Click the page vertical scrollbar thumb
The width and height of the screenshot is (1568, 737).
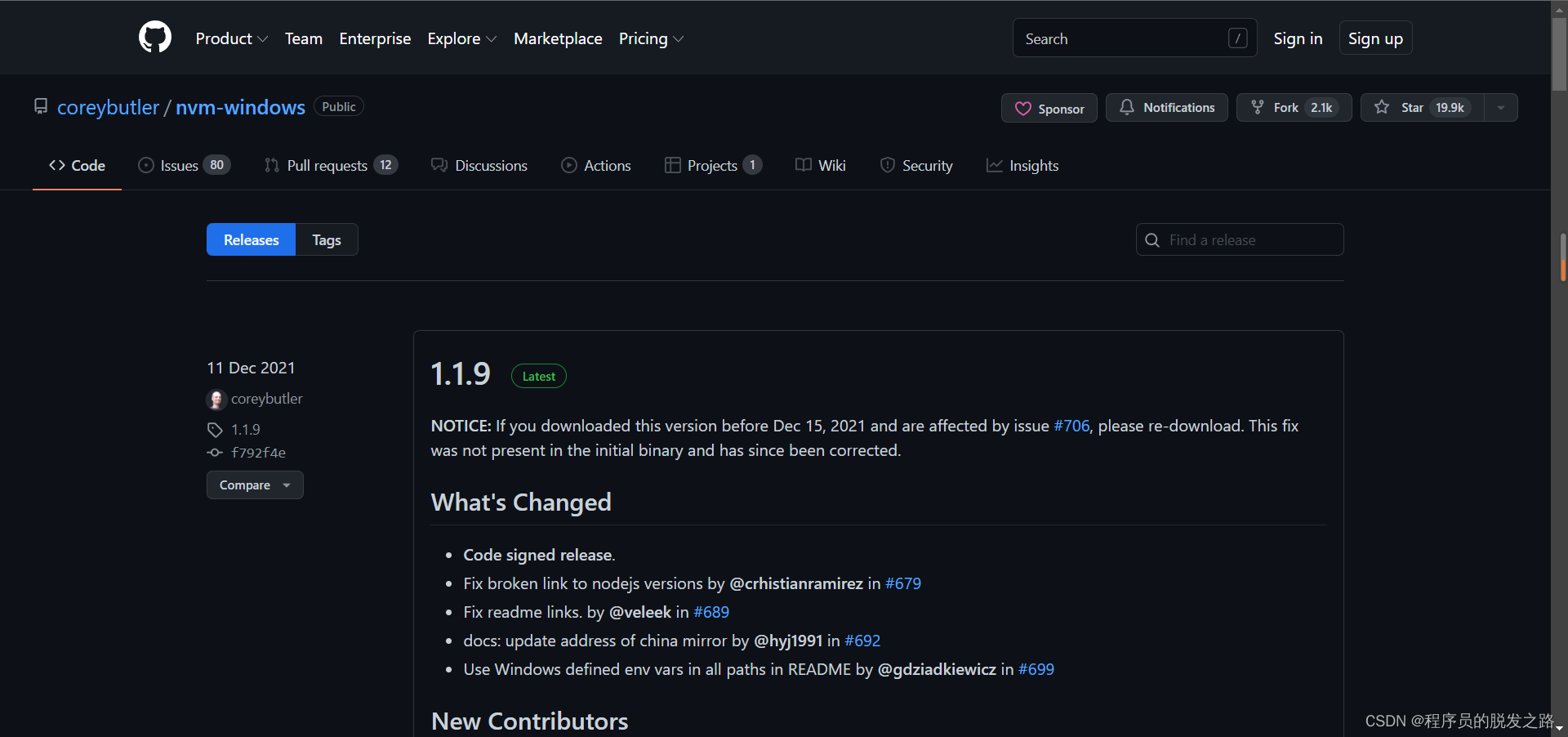tap(1559, 49)
